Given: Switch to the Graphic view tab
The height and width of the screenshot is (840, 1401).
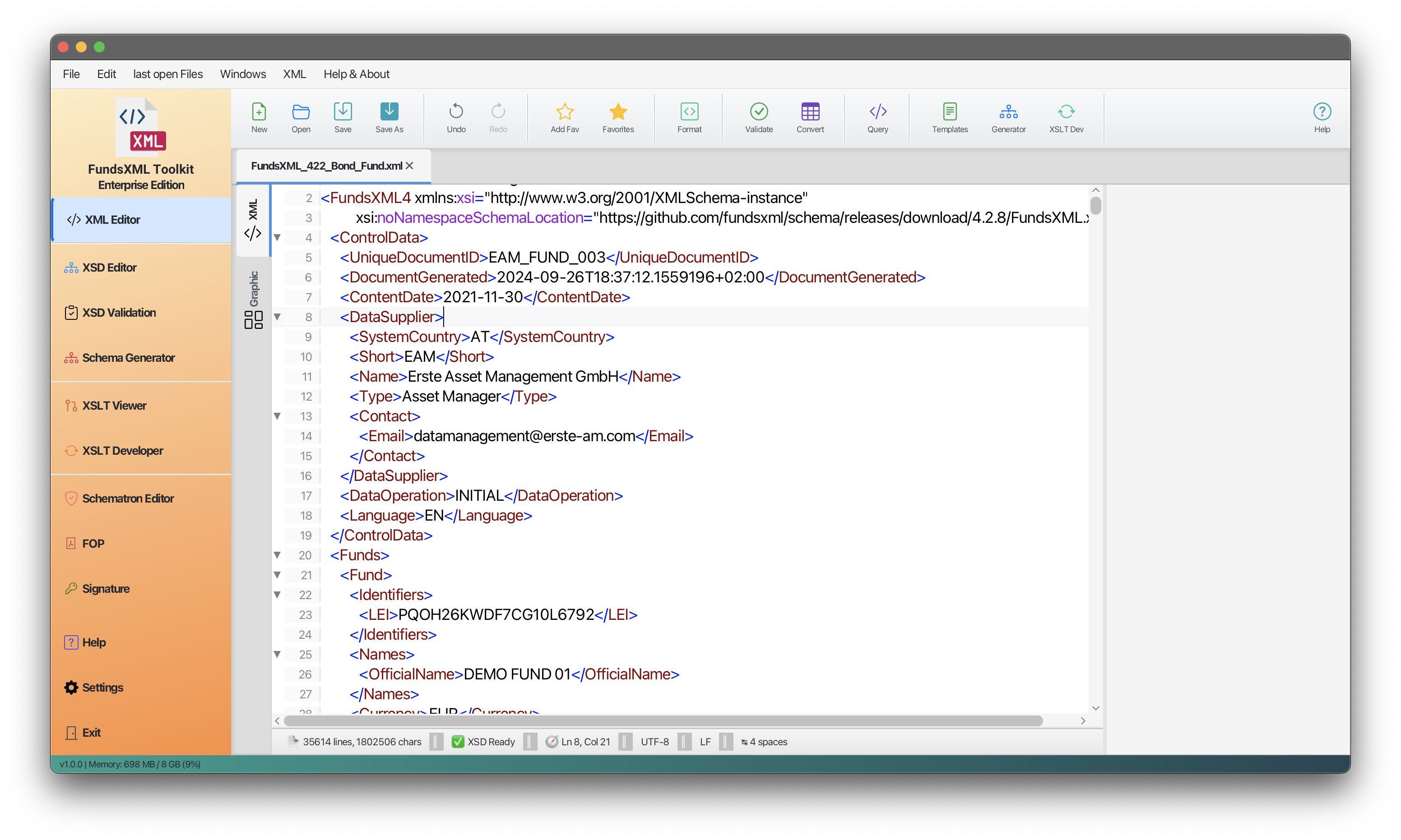Looking at the screenshot, I should (x=253, y=299).
